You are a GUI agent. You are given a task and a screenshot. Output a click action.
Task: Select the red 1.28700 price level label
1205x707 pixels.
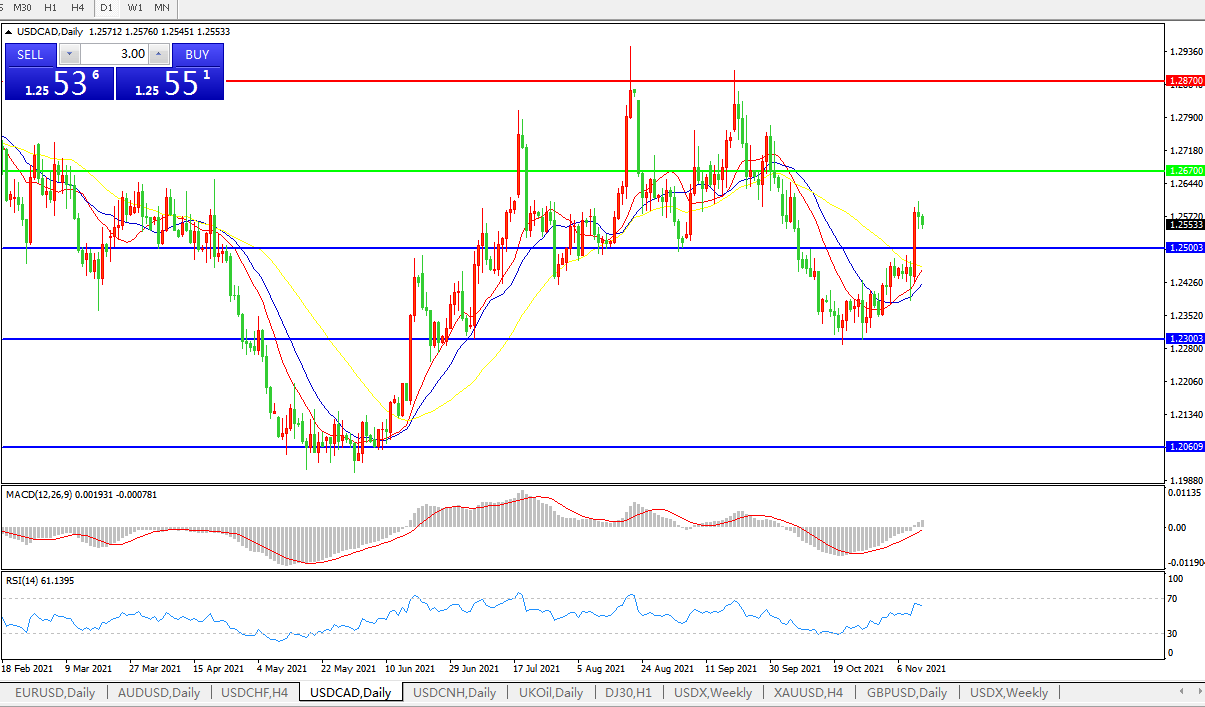click(x=1185, y=80)
